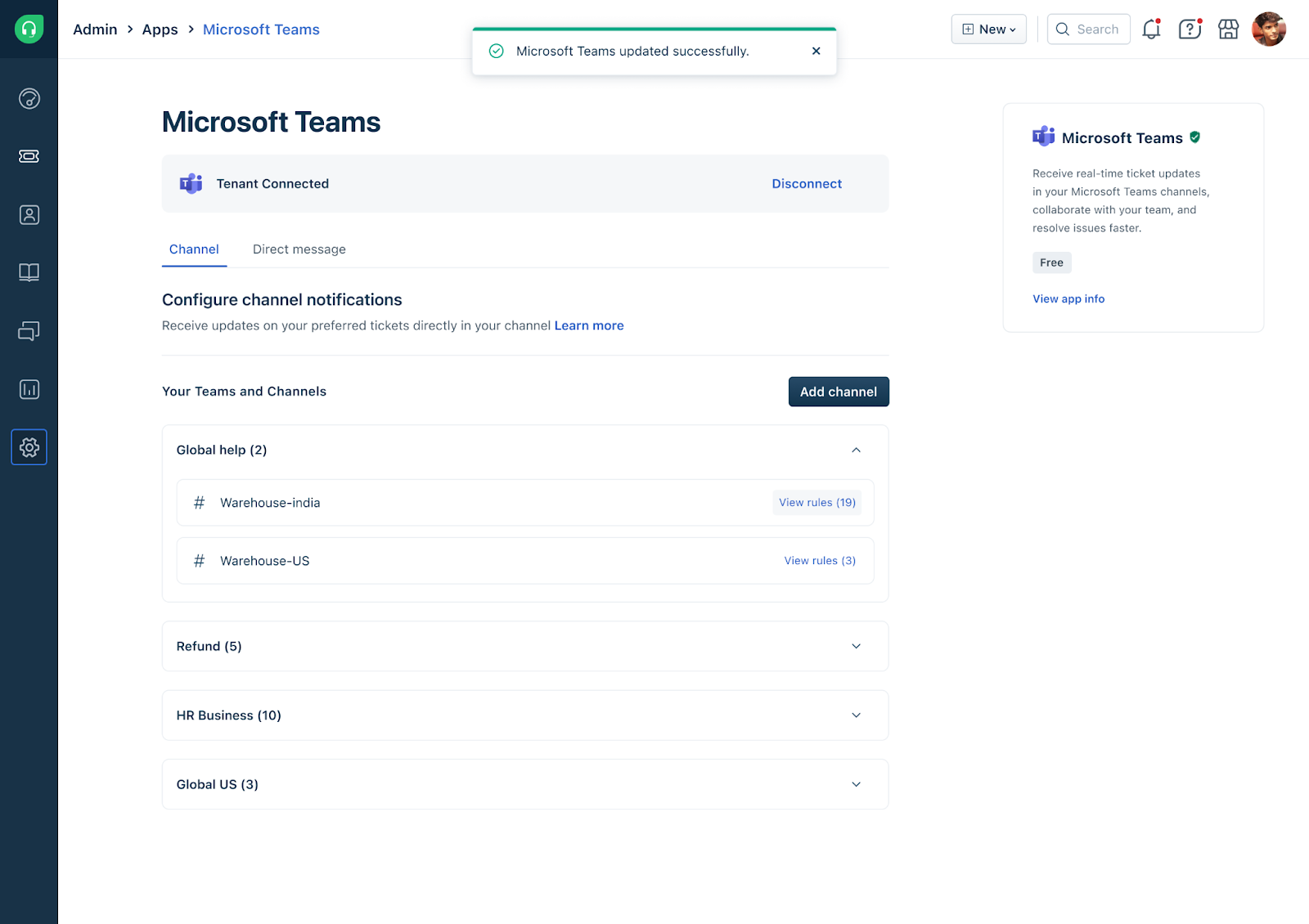Select the Warehouse-india channel row
1309x924 pixels.
[525, 503]
